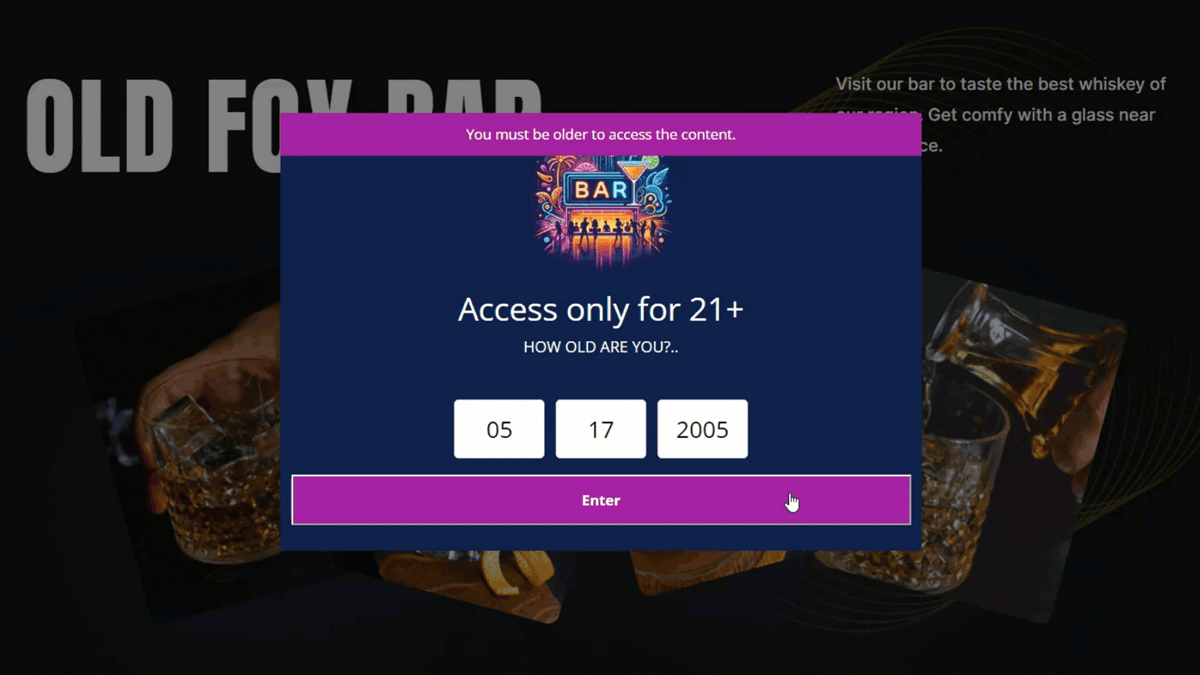Open the orange peel photo below modal
Image resolution: width=1200 pixels, height=675 pixels.
[470, 585]
